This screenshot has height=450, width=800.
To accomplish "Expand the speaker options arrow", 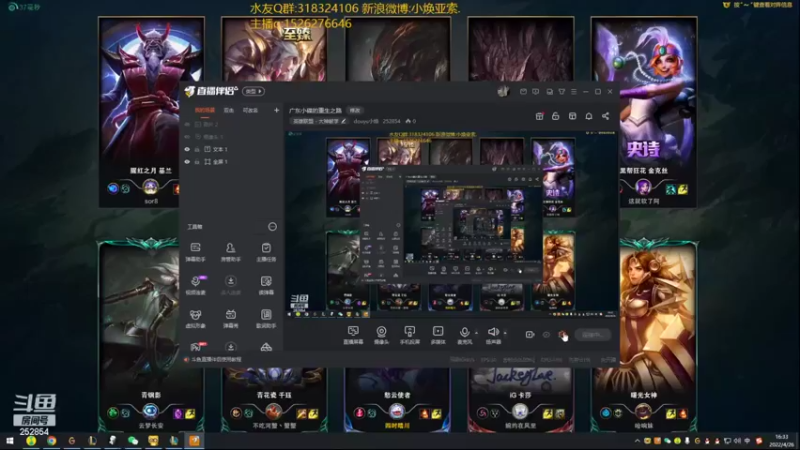I will tap(505, 333).
